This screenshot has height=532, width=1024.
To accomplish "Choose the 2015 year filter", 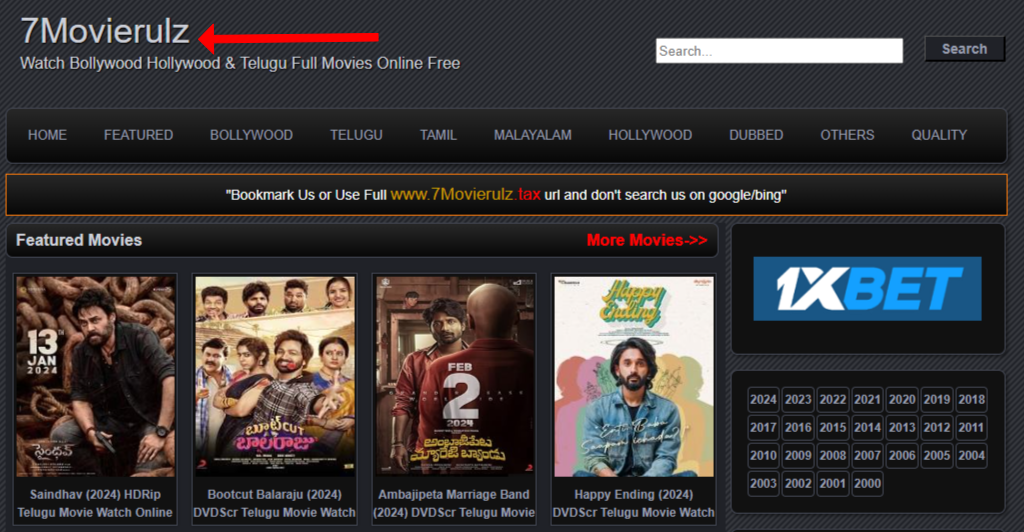I will tap(833, 428).
